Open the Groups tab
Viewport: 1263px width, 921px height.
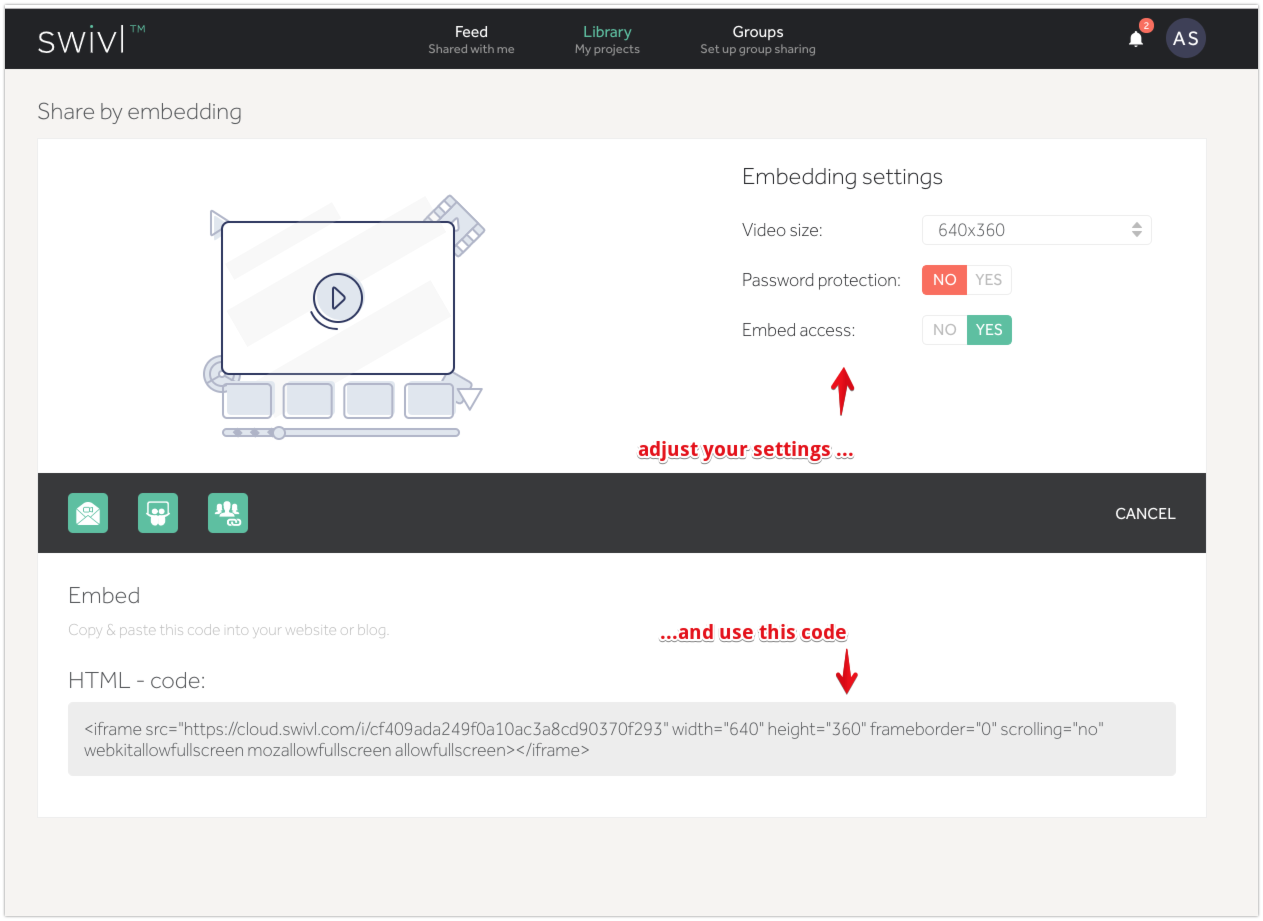point(757,39)
